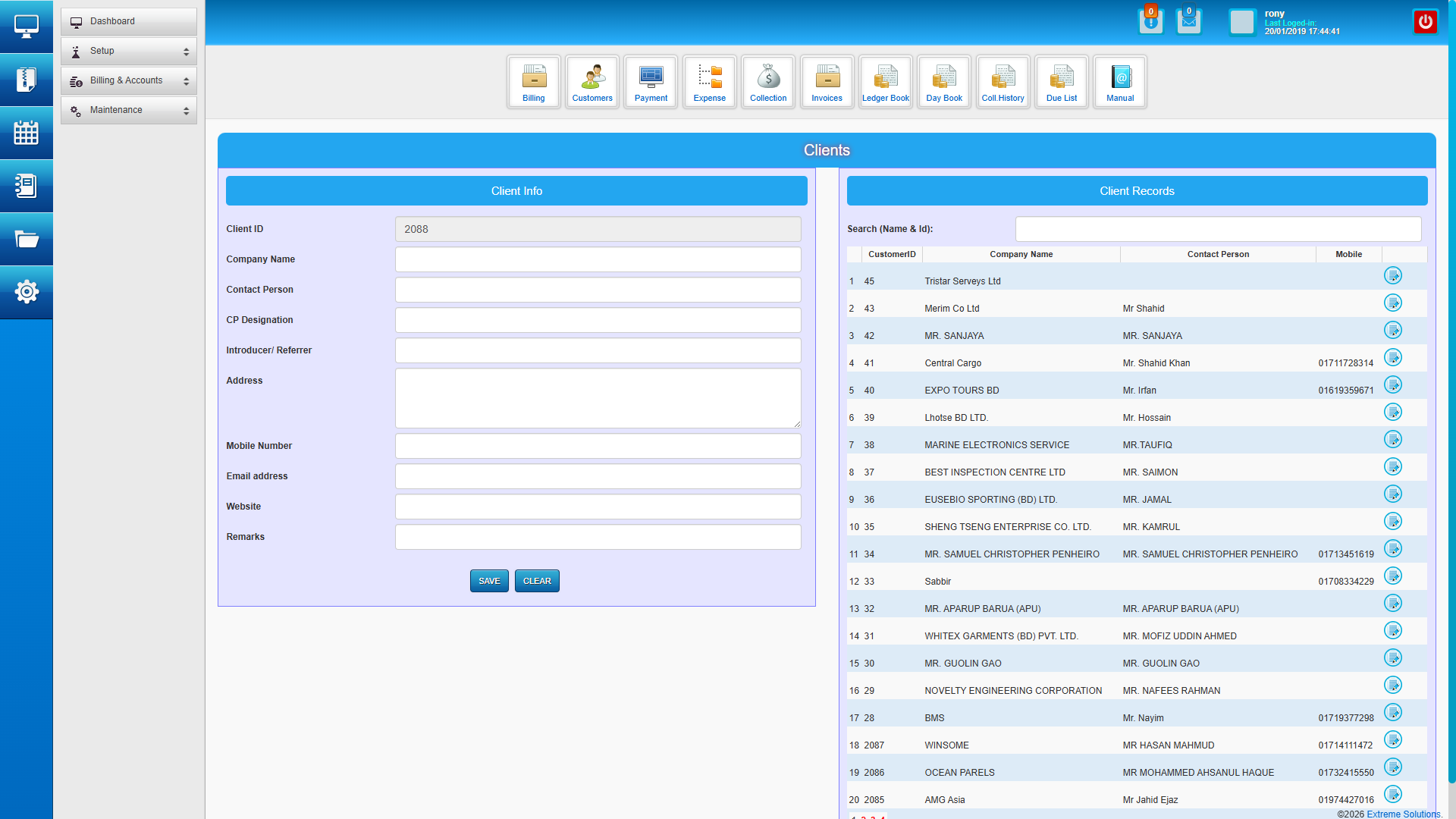Viewport: 1456px width, 819px height.
Task: Open the Billing toolbar icon
Action: coord(533,81)
